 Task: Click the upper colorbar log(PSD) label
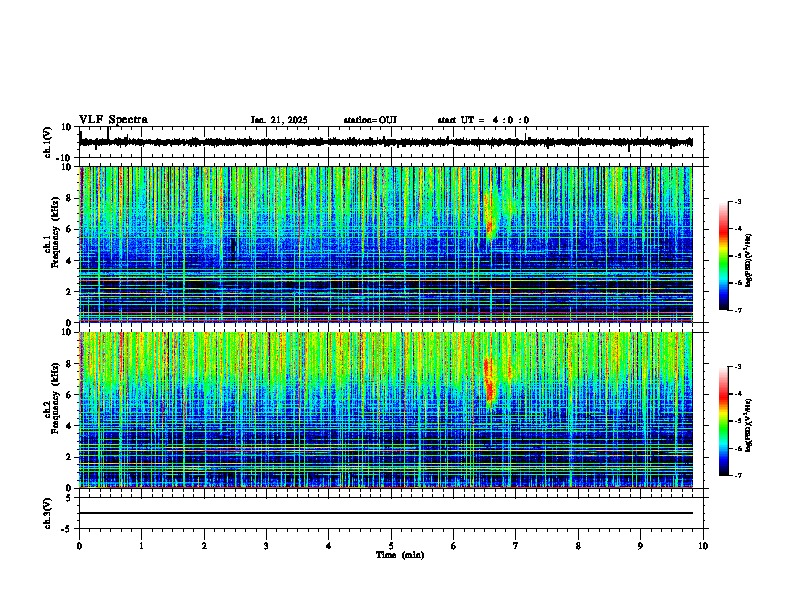click(x=749, y=261)
